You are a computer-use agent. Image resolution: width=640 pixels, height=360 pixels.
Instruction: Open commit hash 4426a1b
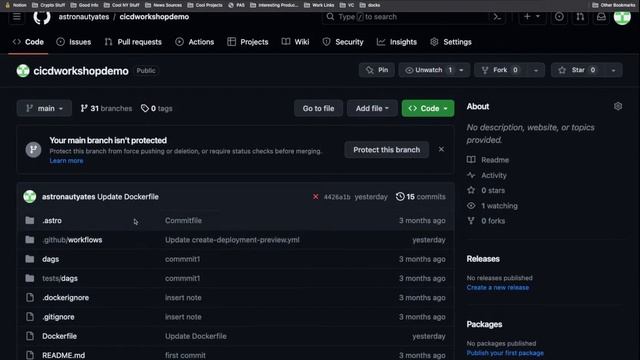tap(337, 197)
